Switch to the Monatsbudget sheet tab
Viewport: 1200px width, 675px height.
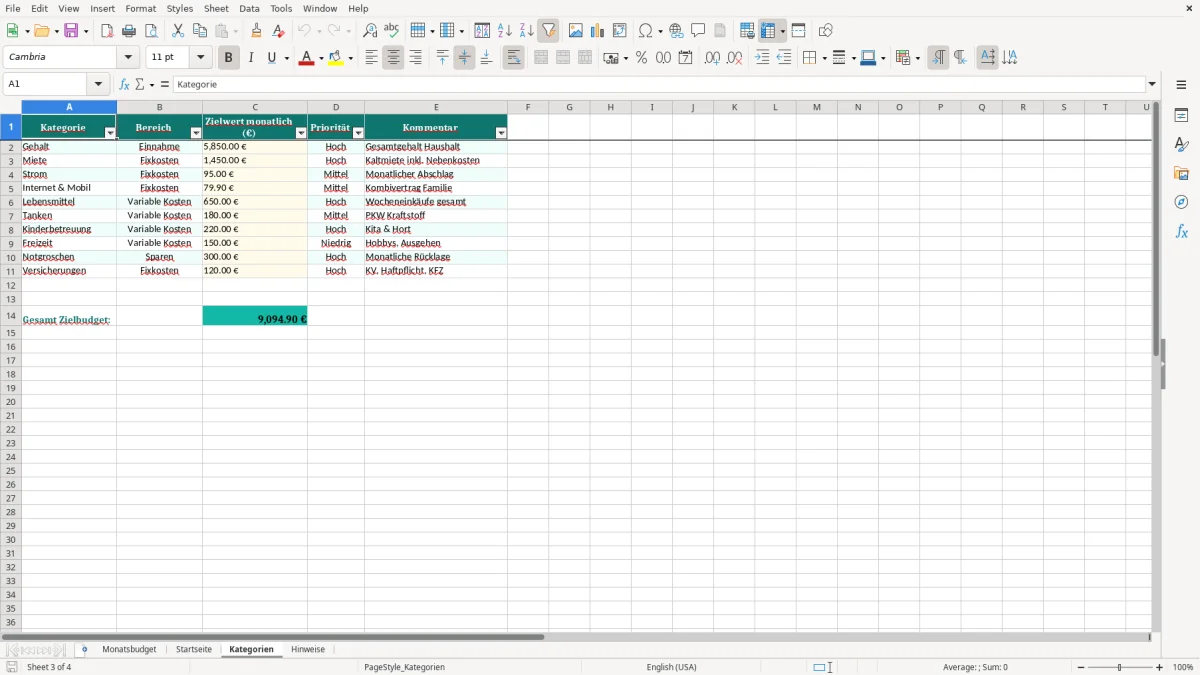(x=129, y=650)
